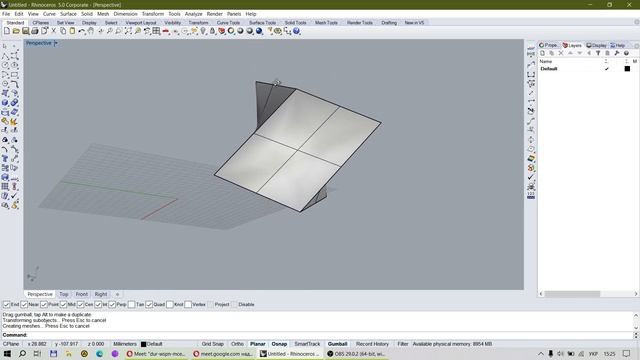Click the 4 Viewports grid icon
Screen dimensions: 640x360
[156, 31]
